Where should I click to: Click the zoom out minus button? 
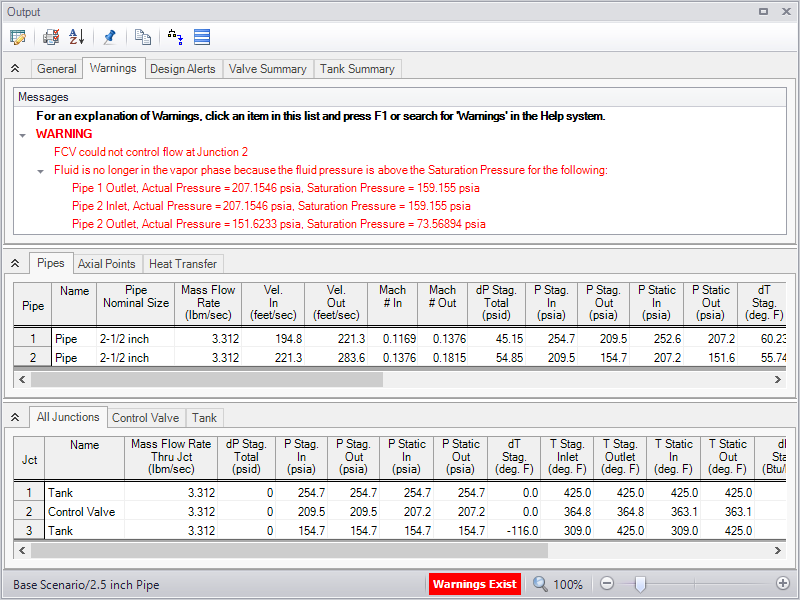click(606, 584)
